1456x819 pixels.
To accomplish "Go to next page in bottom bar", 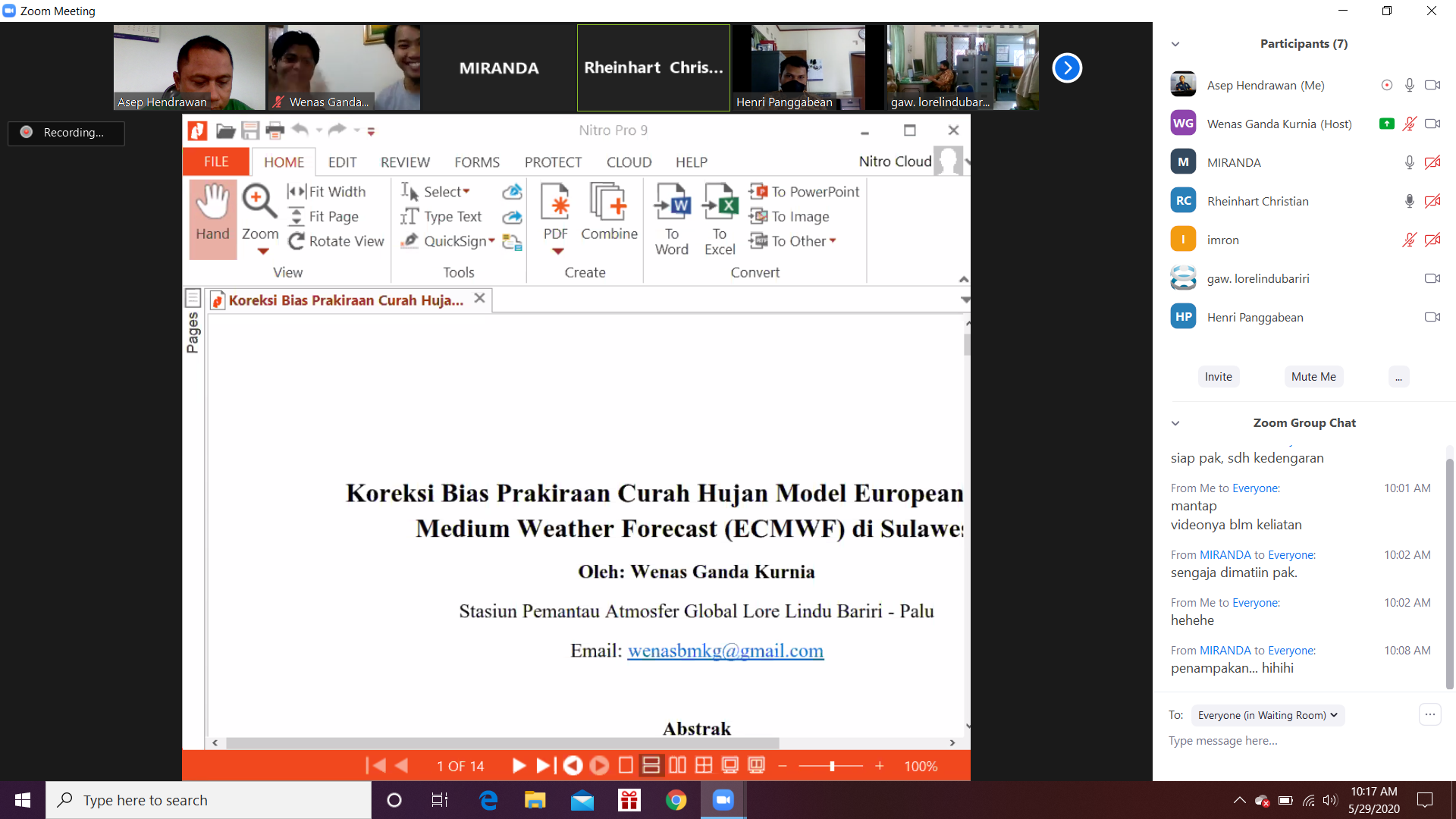I will coord(519,766).
